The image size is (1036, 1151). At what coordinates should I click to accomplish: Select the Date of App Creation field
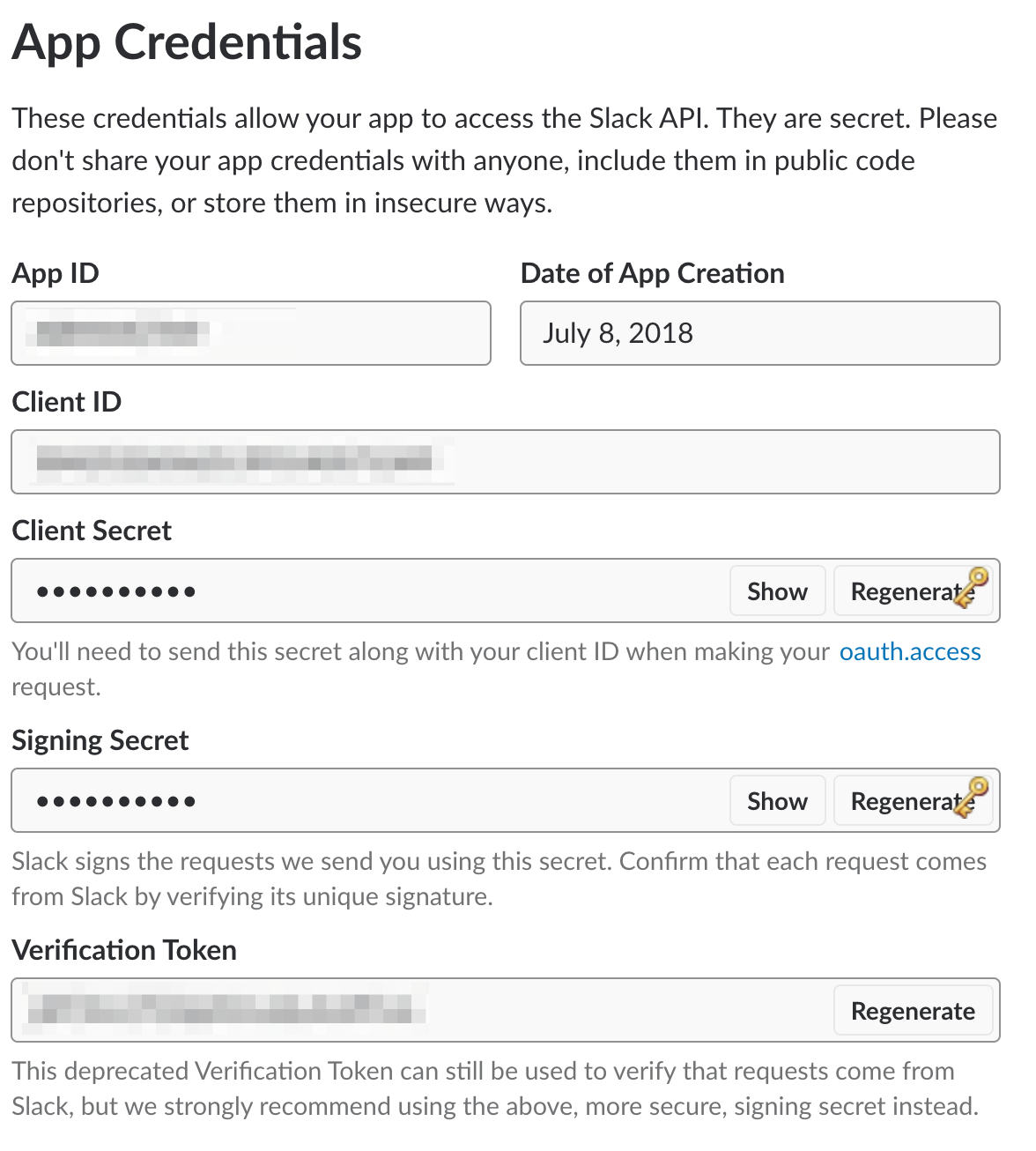click(759, 333)
